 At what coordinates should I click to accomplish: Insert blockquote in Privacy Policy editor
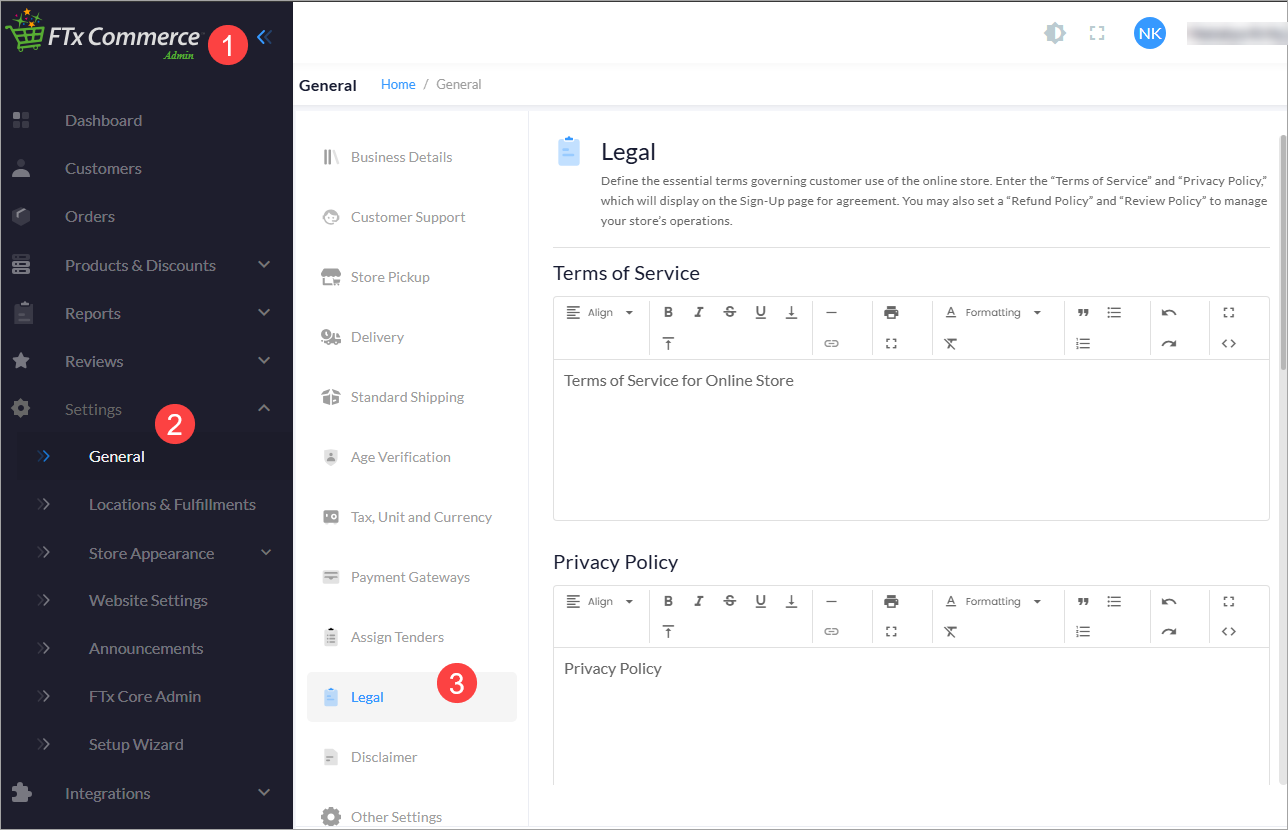pos(1083,601)
